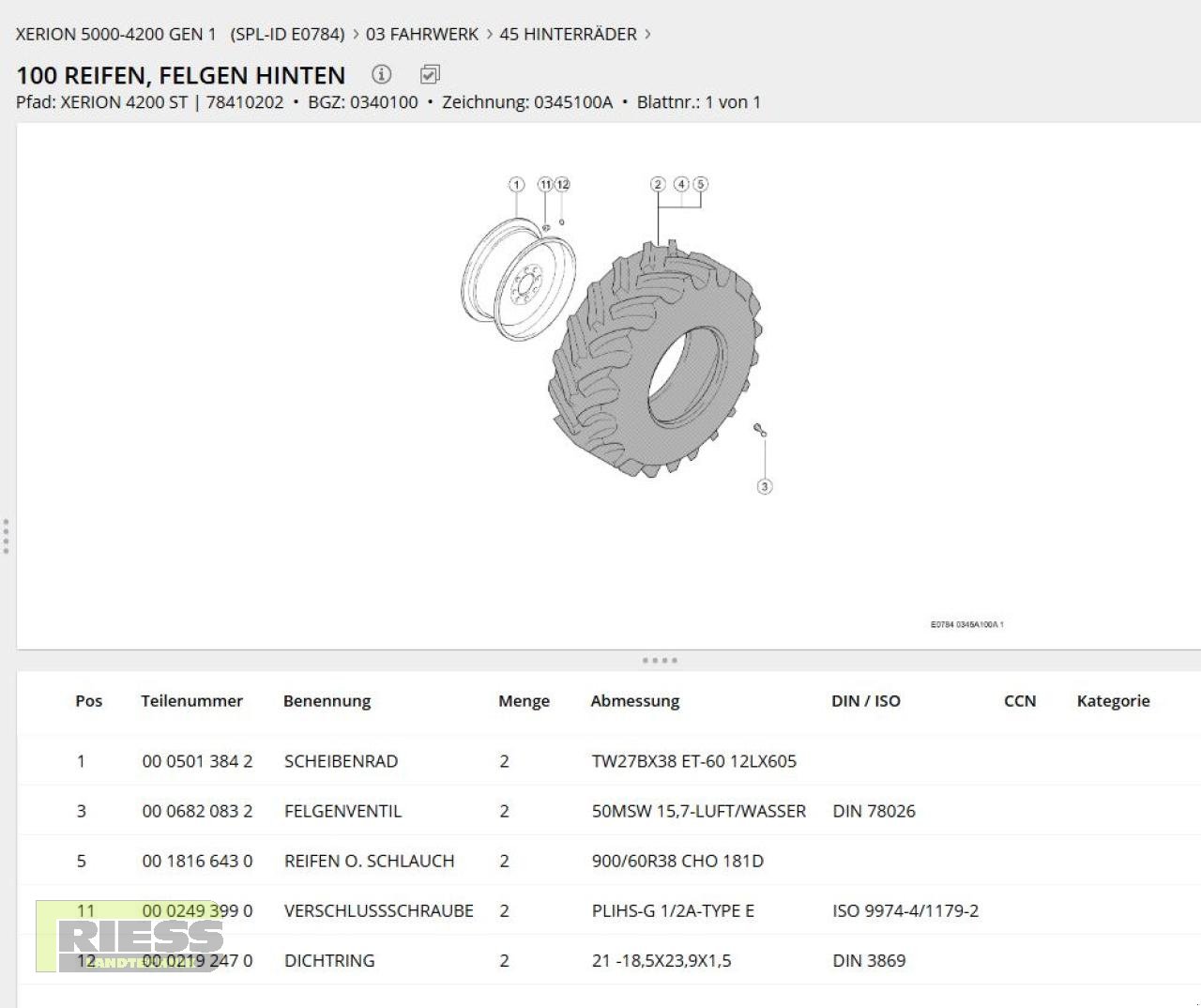Select REIFEN O. SCHLAUCH row name

click(x=369, y=861)
